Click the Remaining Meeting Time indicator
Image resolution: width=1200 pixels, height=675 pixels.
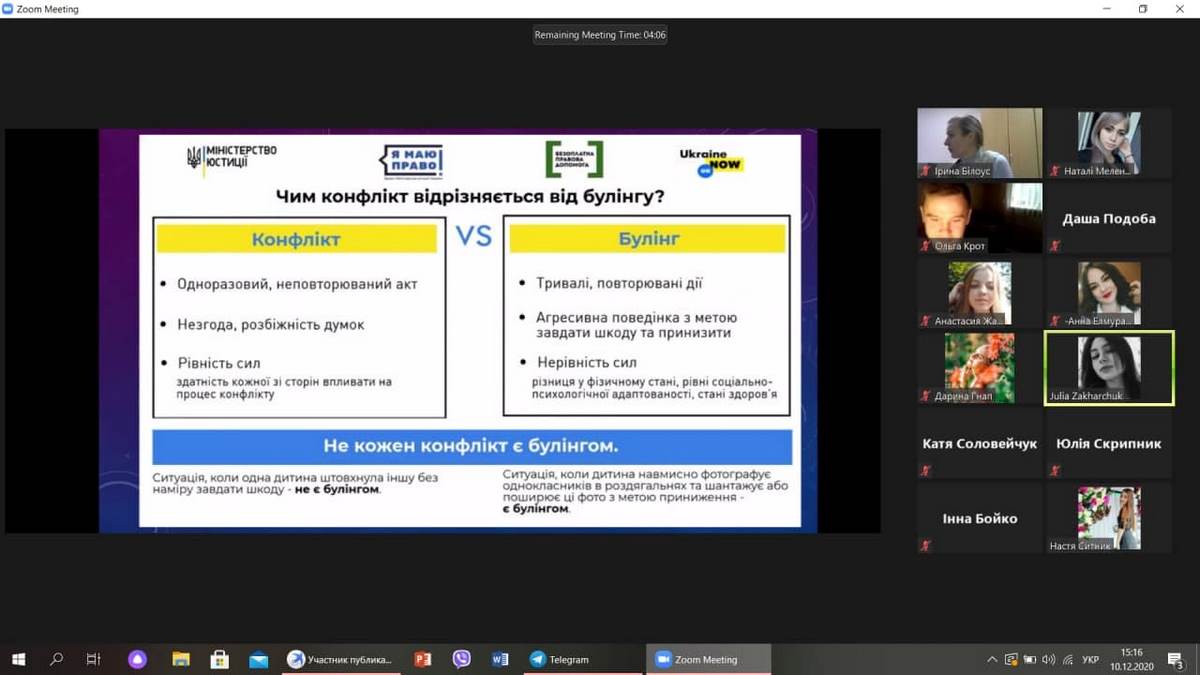(x=600, y=35)
